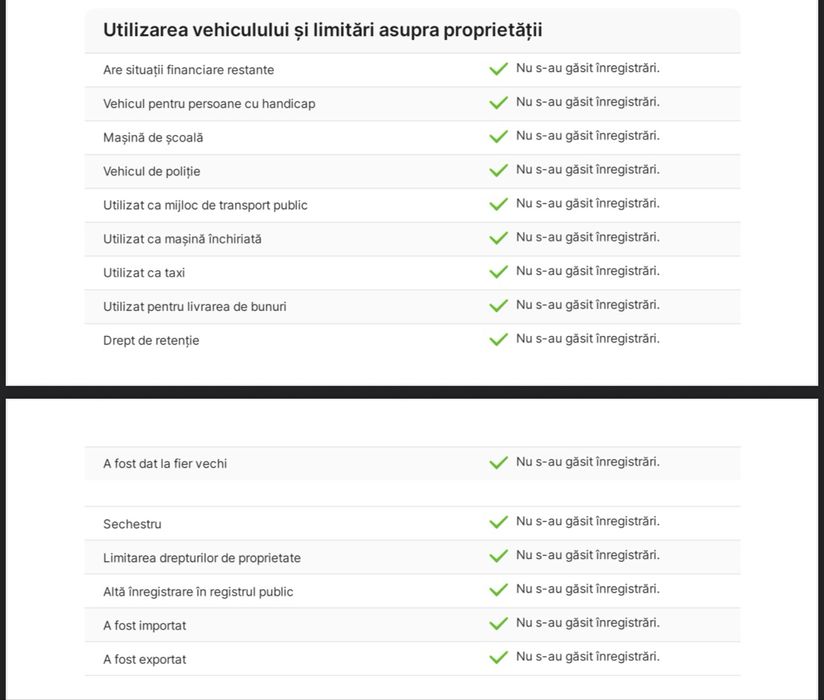
Task: Select 'Altă înregistrare în registrul public' label
Action: click(198, 592)
